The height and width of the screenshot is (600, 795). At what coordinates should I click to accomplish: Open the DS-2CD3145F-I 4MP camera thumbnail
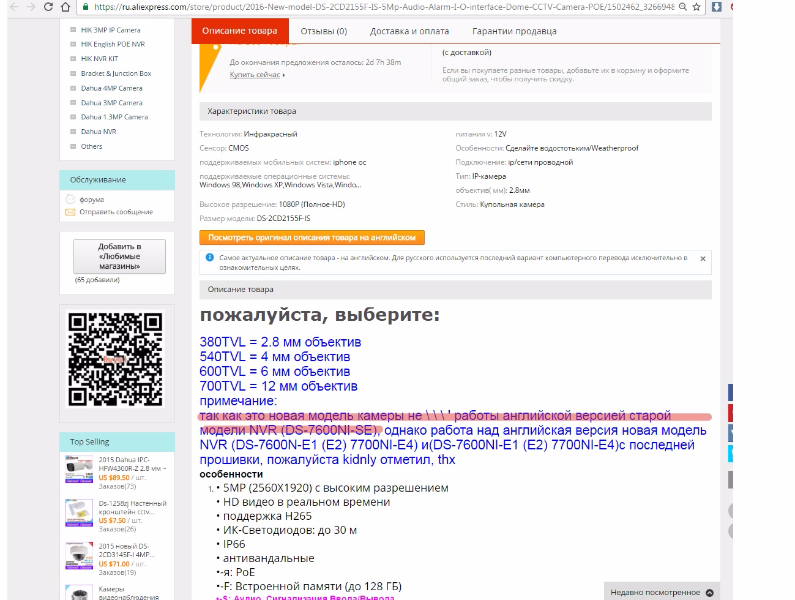pos(79,555)
